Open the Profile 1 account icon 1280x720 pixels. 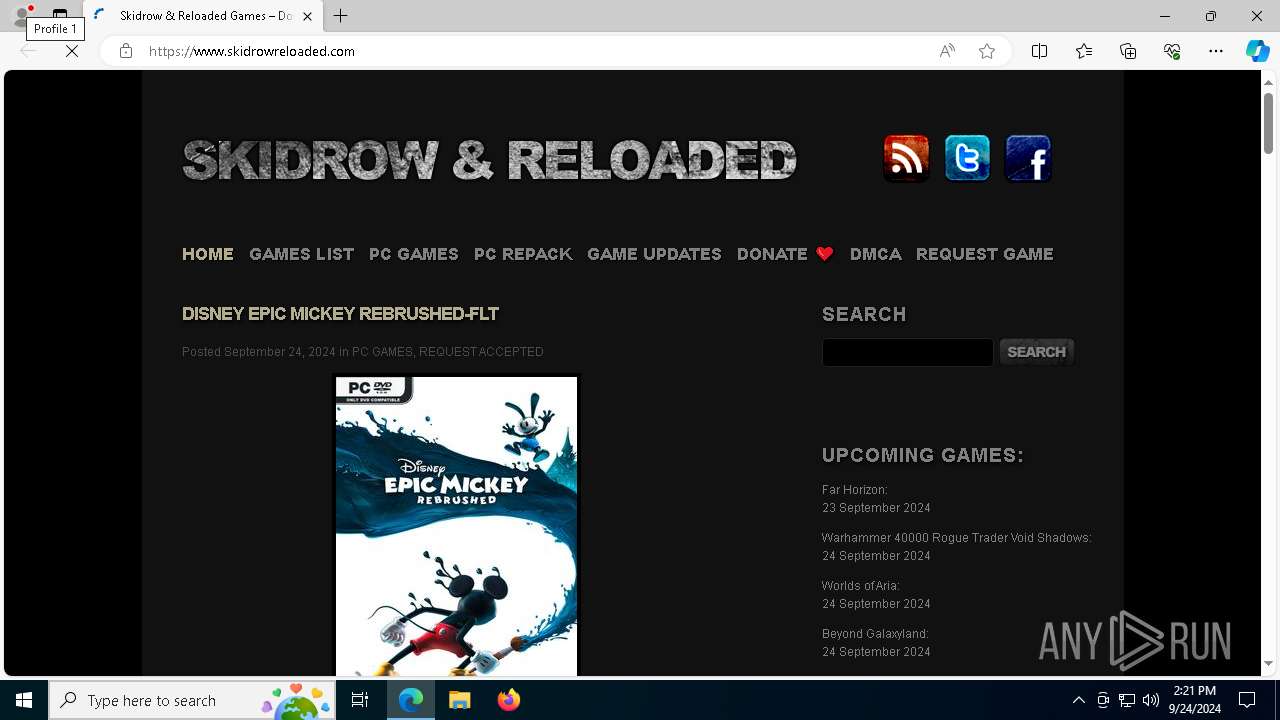click(x=22, y=16)
